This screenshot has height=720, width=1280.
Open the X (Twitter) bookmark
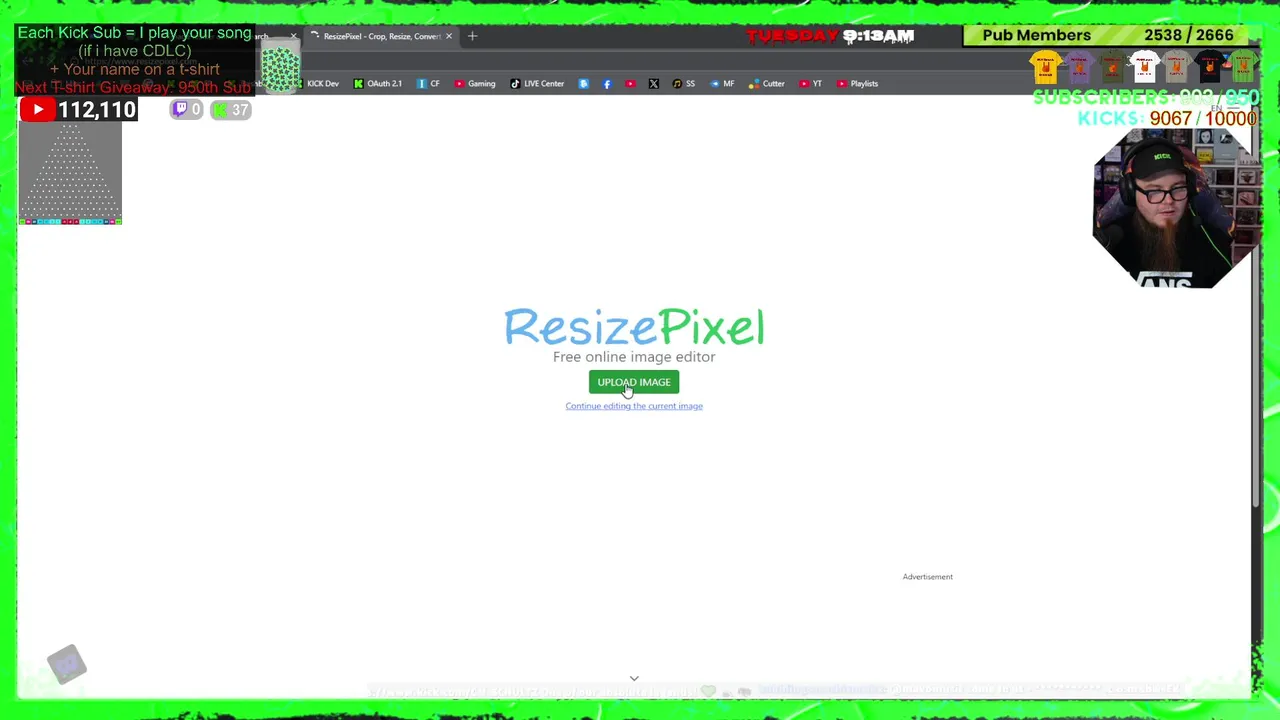point(654,84)
